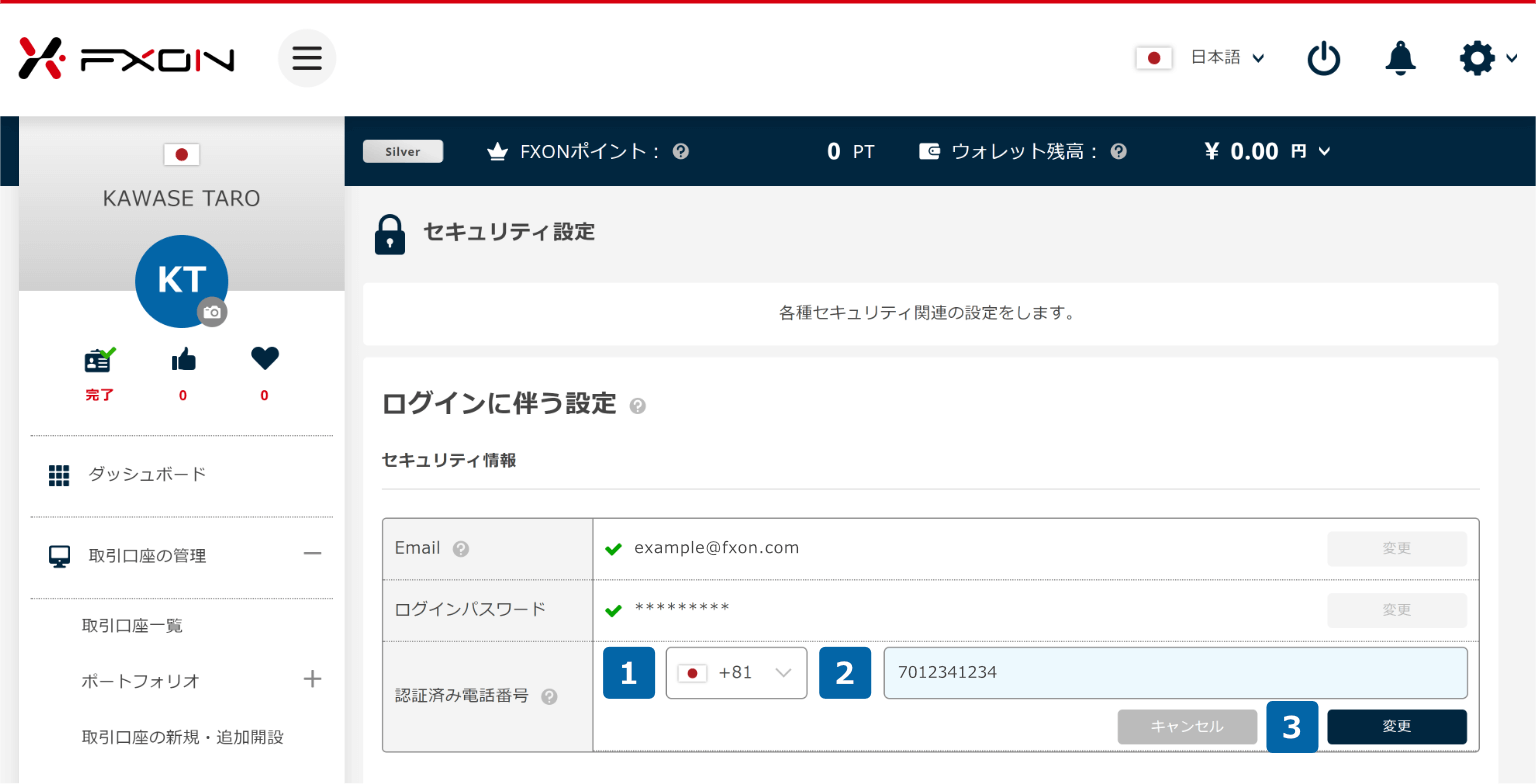Screen dimensions: 1536x784
Task: Click 変更 button for Email
Action: tap(1397, 549)
